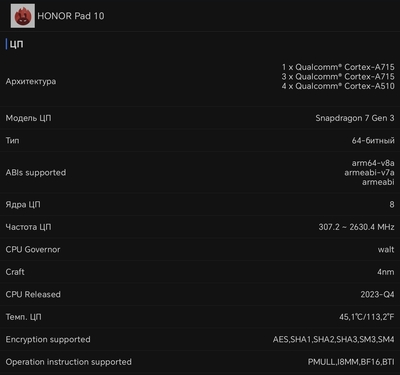Select the HONOR Pad 10 device title
400x375 pixels.
(x=71, y=16)
